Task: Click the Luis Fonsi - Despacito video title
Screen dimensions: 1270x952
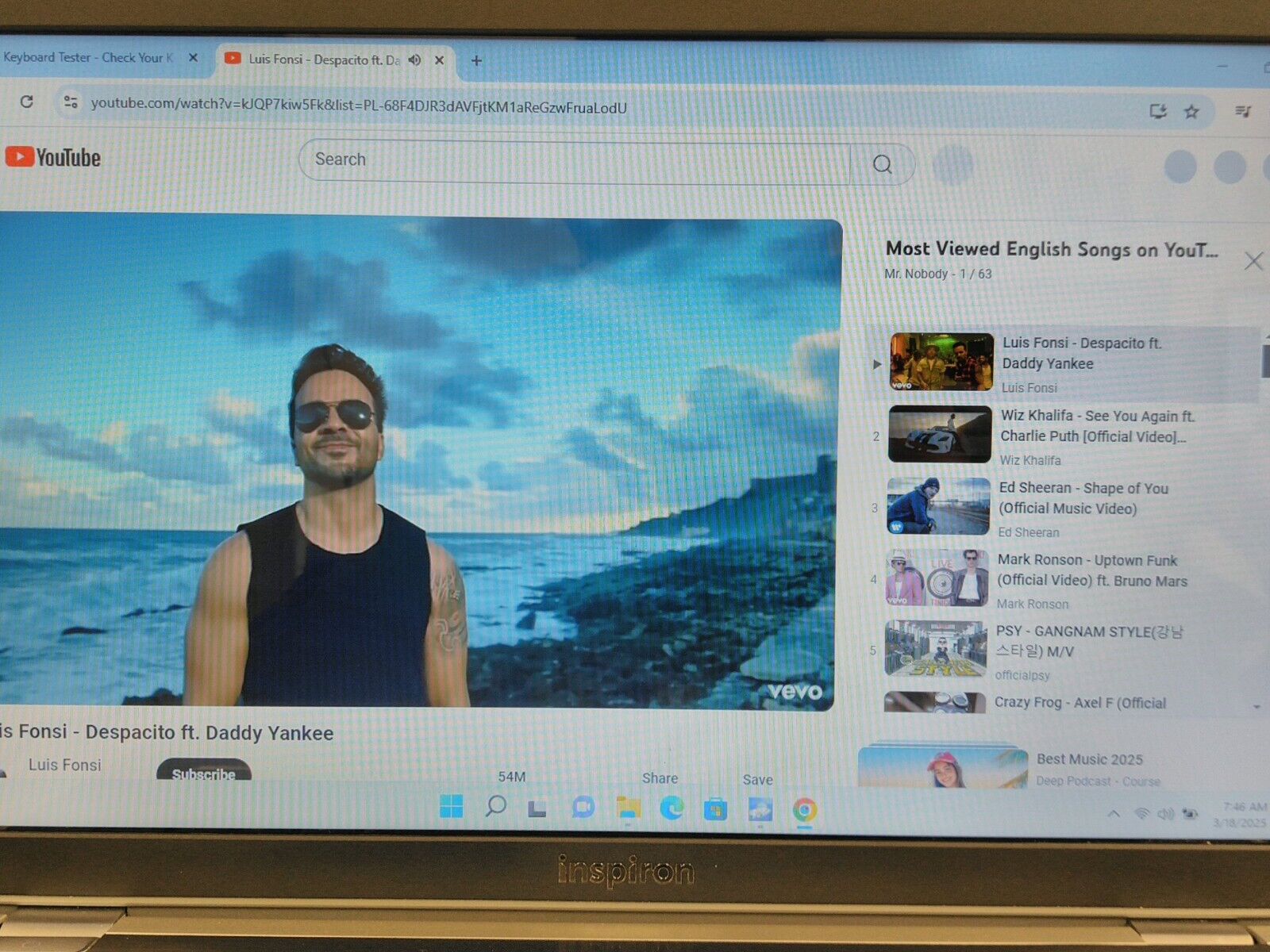Action: click(x=167, y=732)
